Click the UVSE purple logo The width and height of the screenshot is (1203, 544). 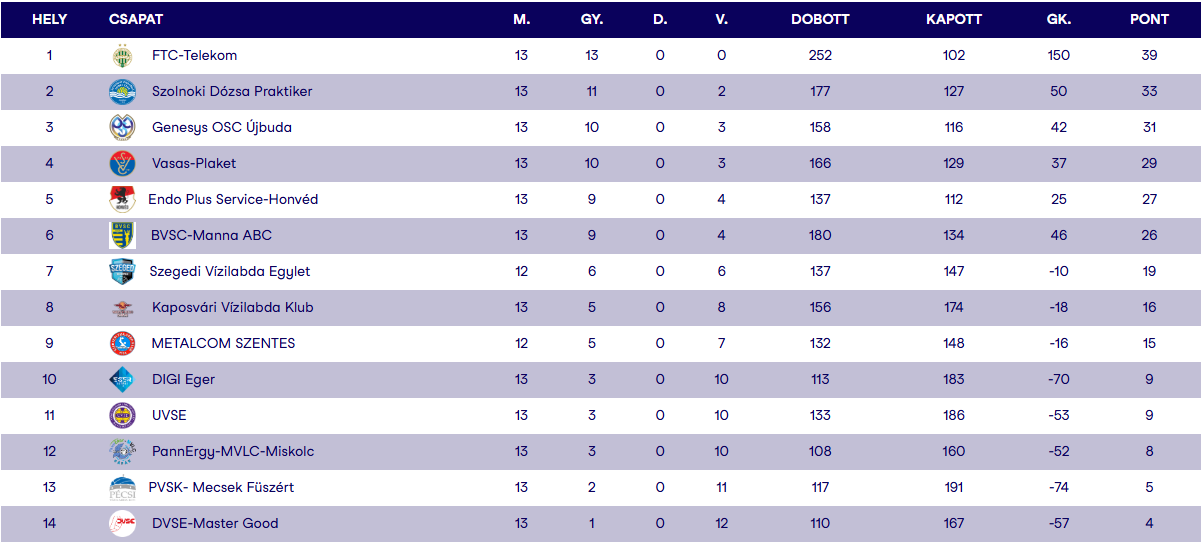pyautogui.click(x=122, y=416)
